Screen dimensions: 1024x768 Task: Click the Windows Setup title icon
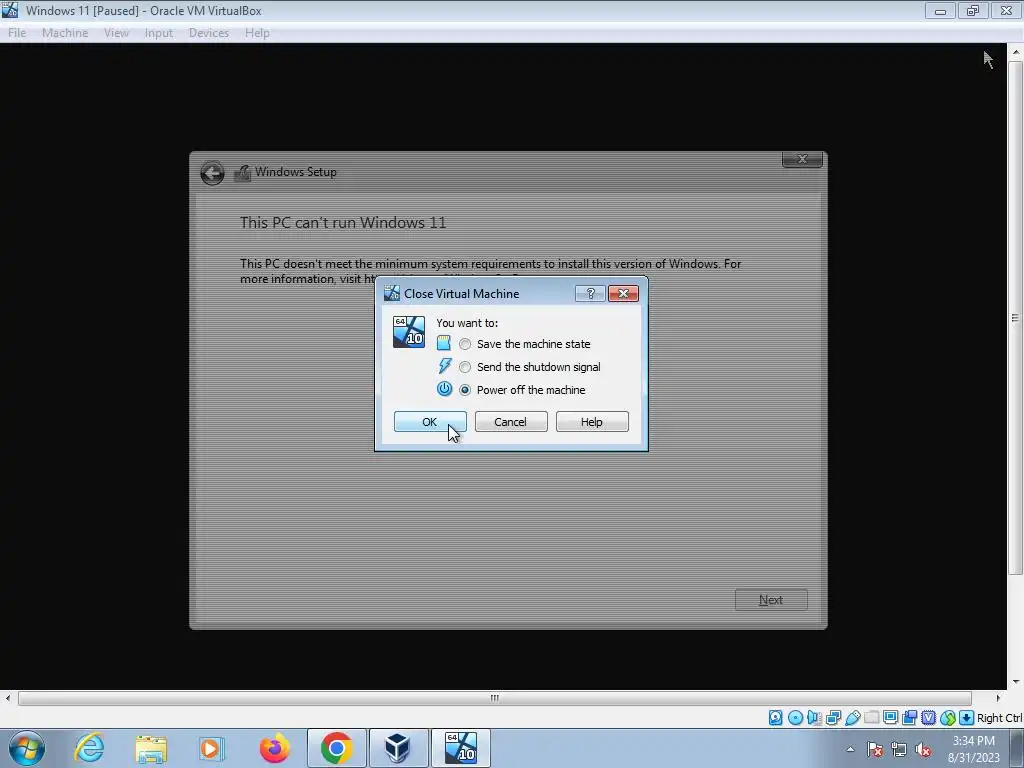point(242,172)
